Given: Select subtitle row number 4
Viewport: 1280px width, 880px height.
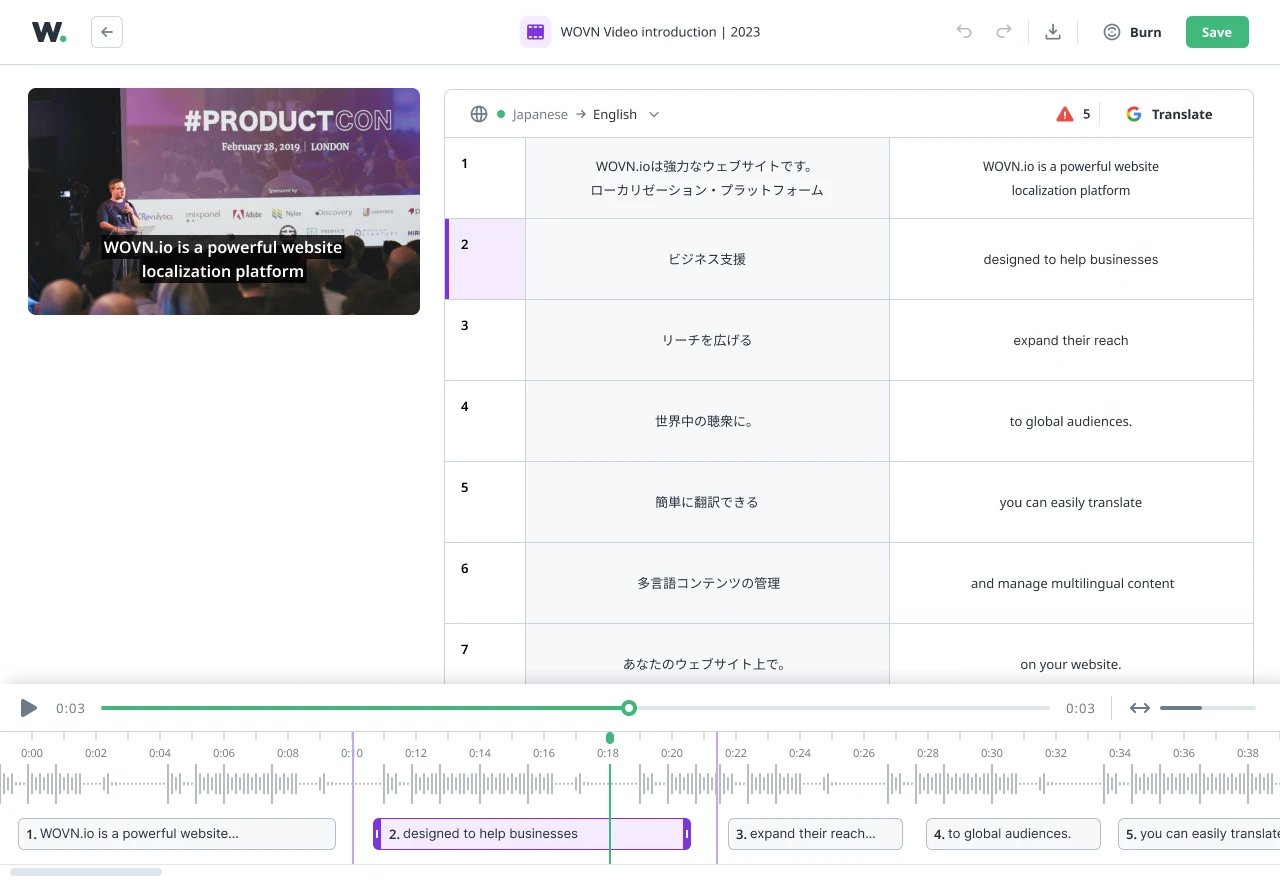Looking at the screenshot, I should [485, 421].
